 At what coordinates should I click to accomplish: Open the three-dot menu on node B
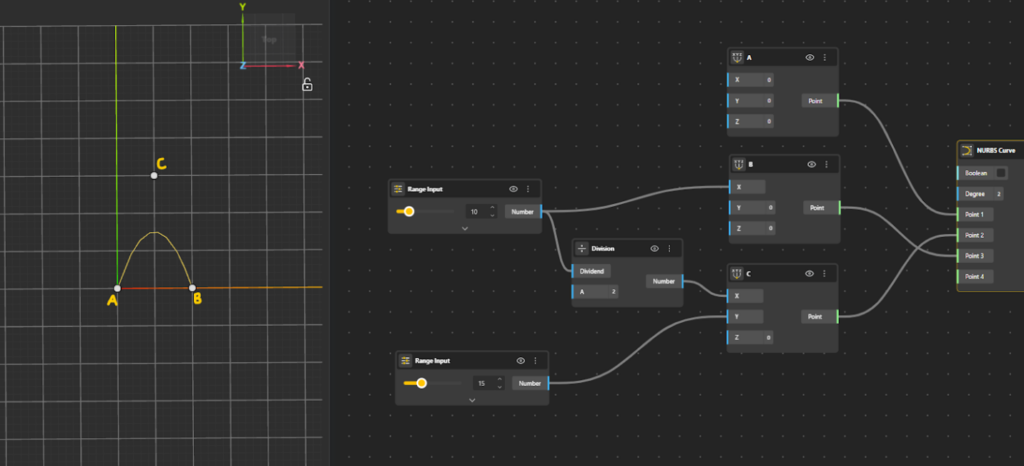[x=825, y=164]
